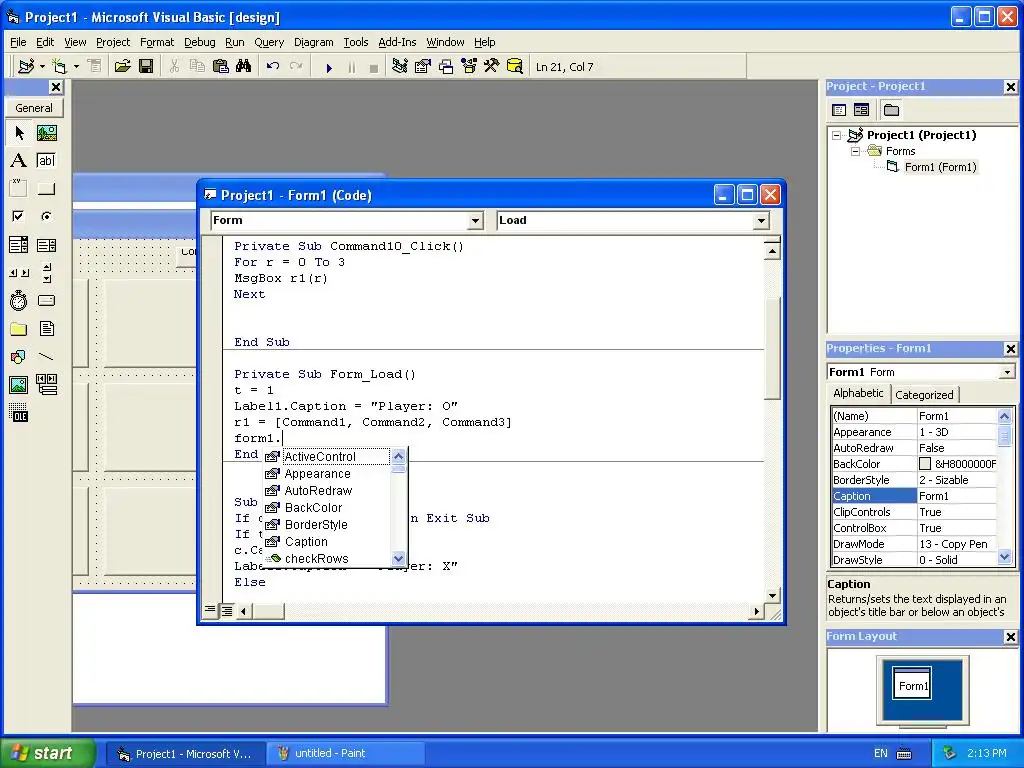This screenshot has height=768, width=1024.
Task: Open the Add-Ins menu
Action: pyautogui.click(x=397, y=42)
